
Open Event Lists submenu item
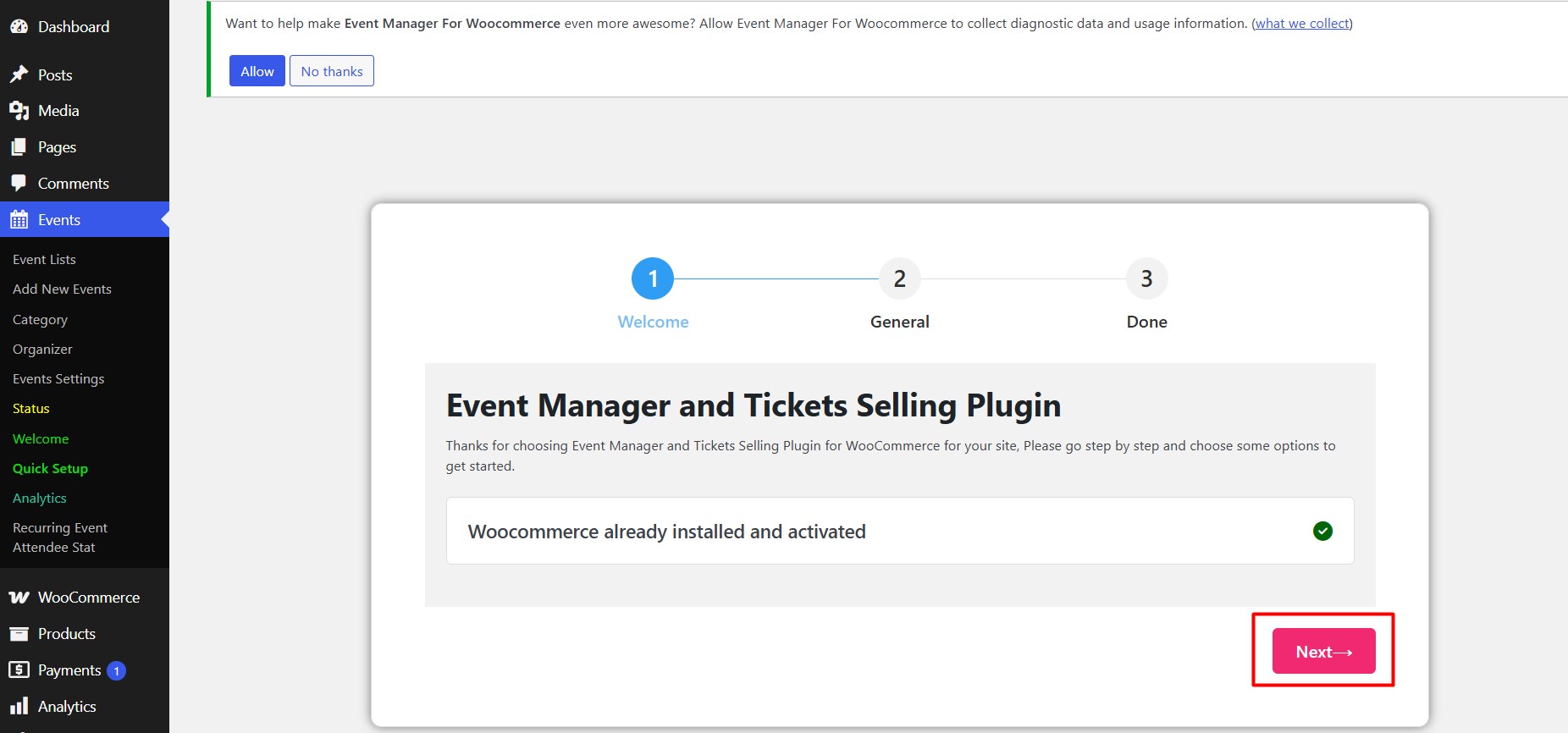click(44, 259)
